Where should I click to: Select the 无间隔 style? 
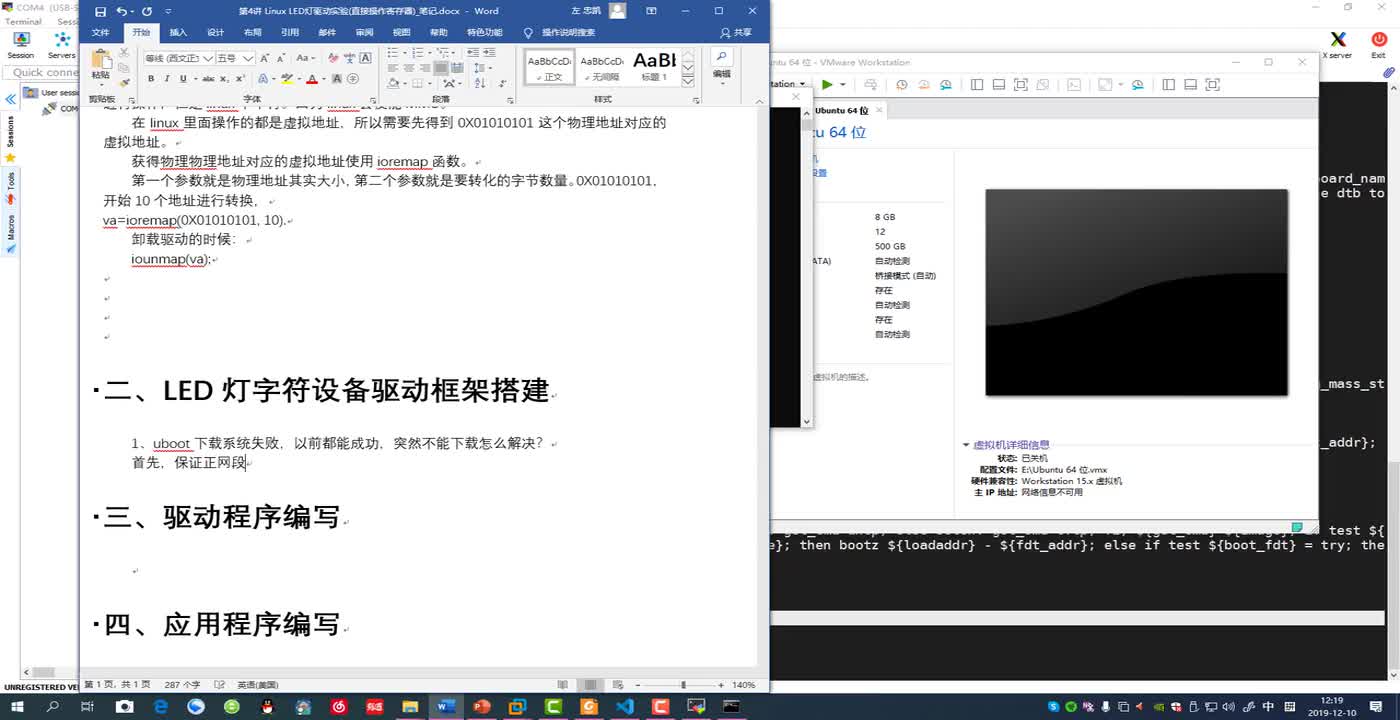[x=602, y=66]
